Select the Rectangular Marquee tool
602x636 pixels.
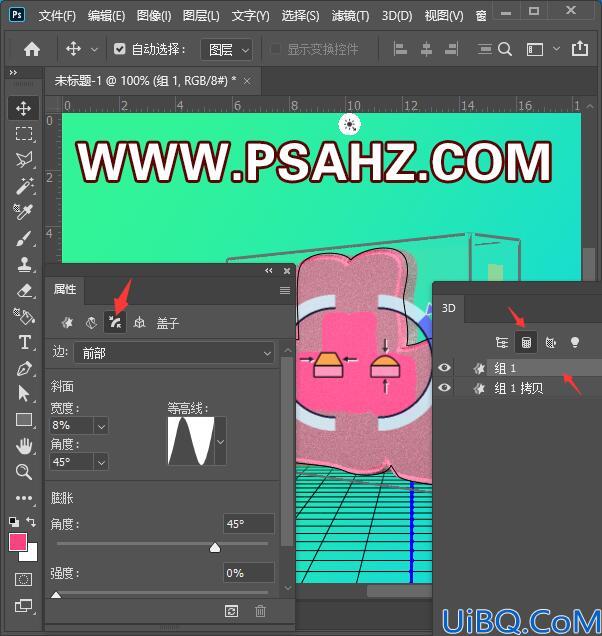pyautogui.click(x=24, y=133)
